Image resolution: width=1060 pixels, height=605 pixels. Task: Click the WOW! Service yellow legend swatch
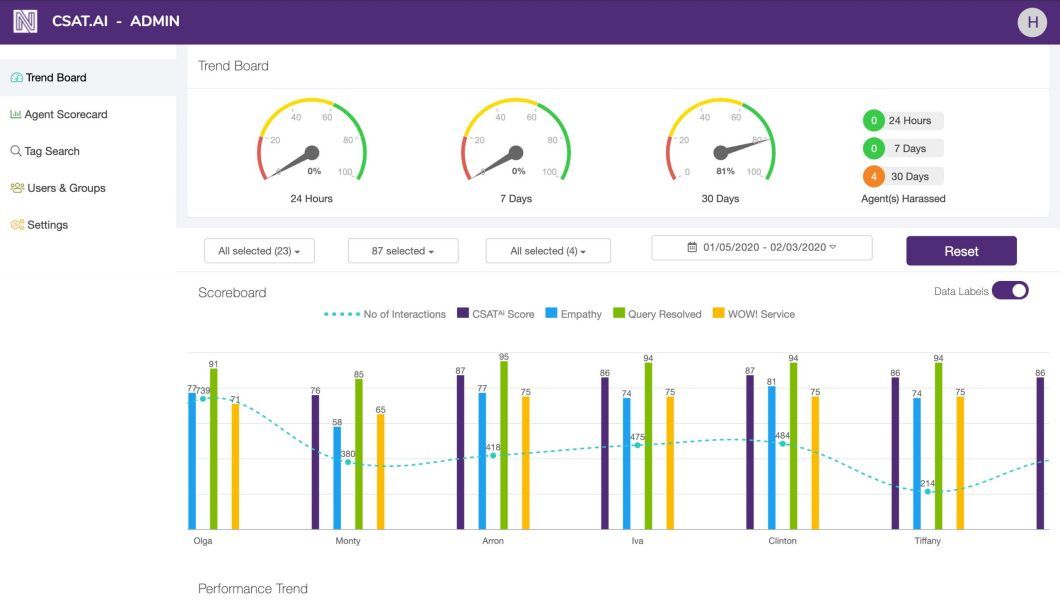tap(718, 313)
